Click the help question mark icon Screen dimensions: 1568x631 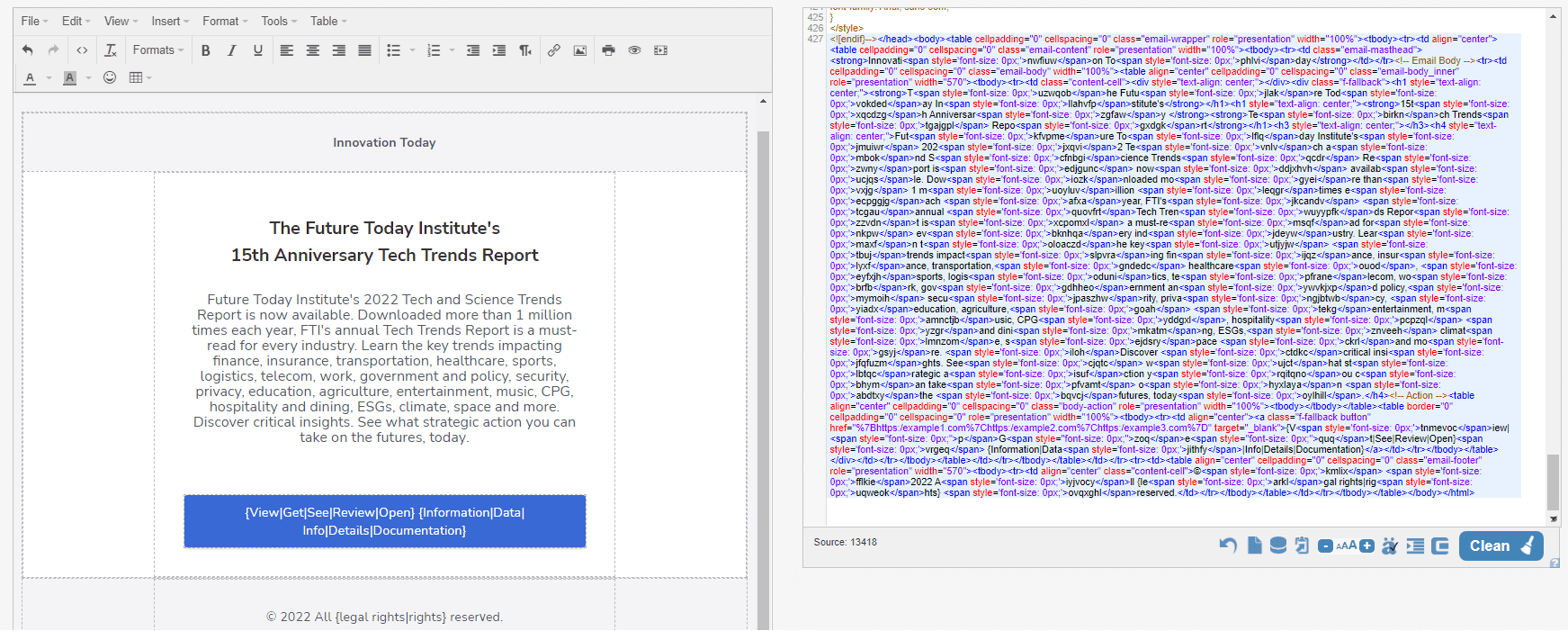[1555, 563]
